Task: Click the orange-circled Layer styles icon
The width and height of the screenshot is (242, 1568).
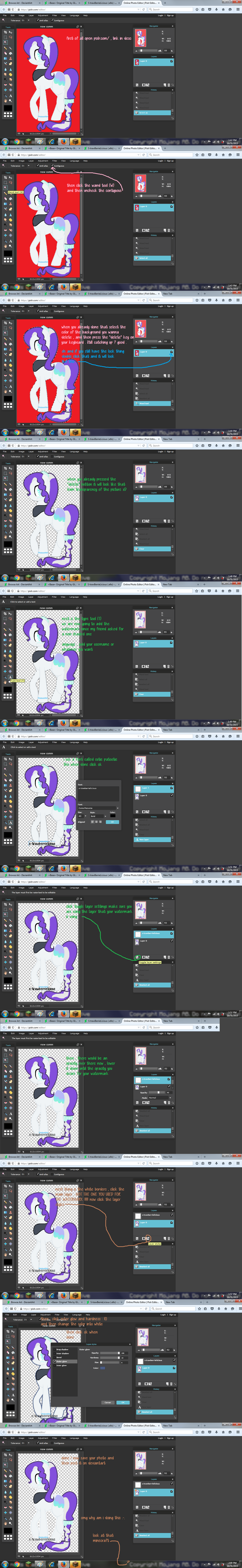Action: pyautogui.click(x=147, y=1238)
